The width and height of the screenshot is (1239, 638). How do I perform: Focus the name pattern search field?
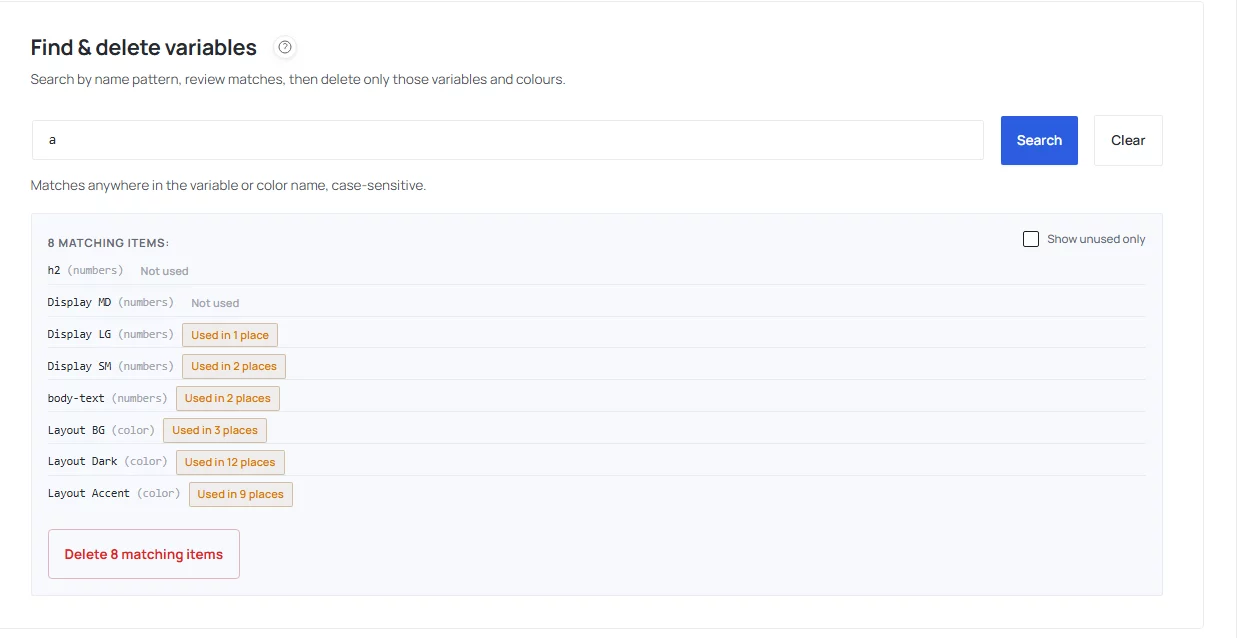[x=508, y=140]
